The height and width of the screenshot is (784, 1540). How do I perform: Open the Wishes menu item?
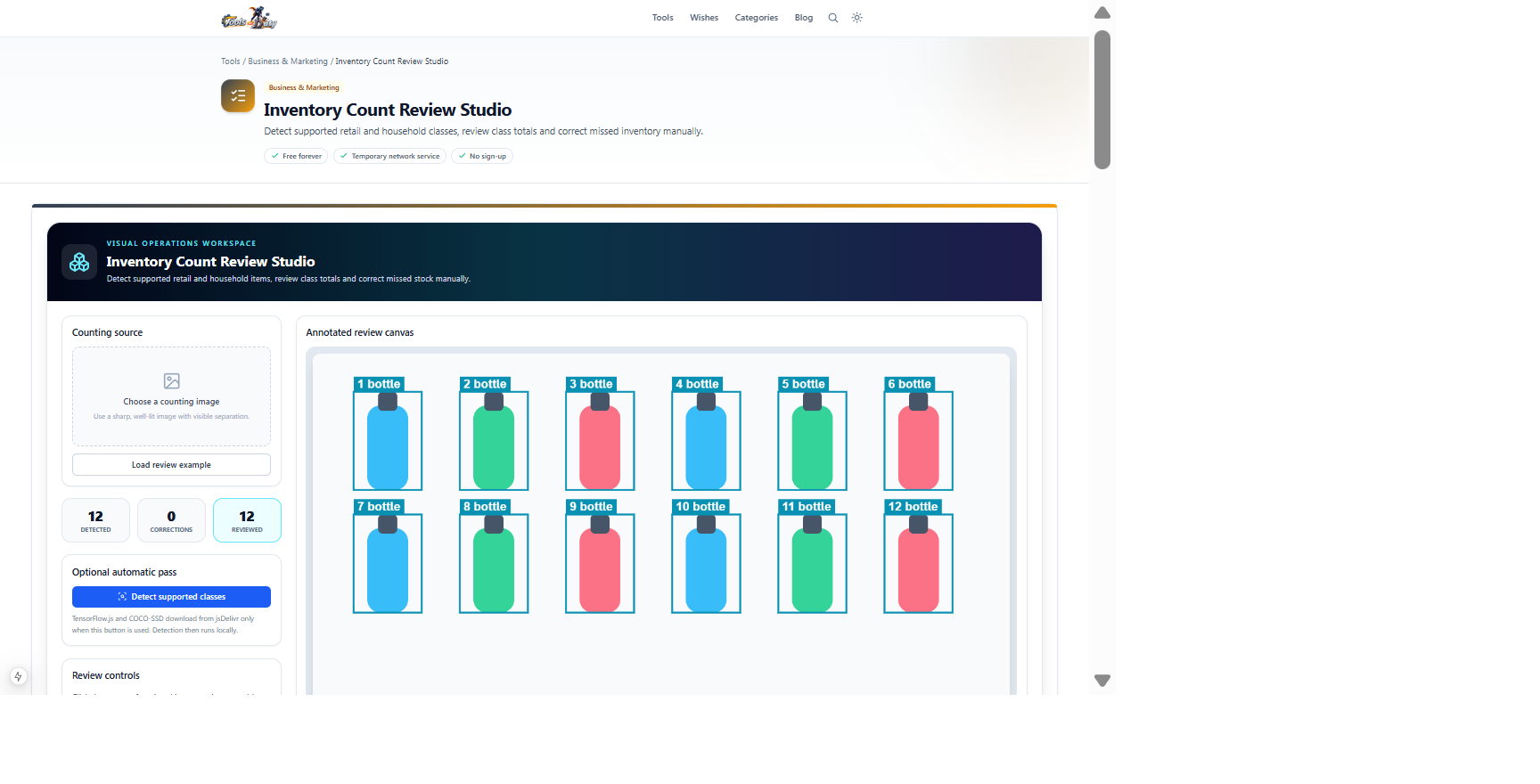pyautogui.click(x=704, y=18)
